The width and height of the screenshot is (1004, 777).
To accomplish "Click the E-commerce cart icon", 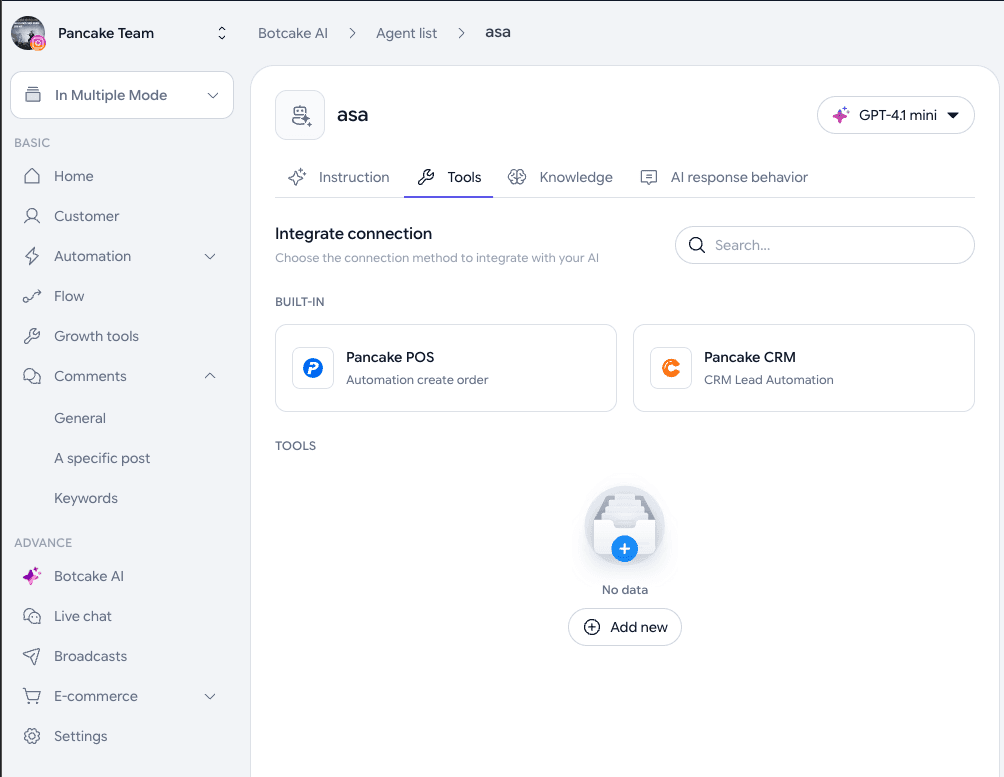I will 32,696.
